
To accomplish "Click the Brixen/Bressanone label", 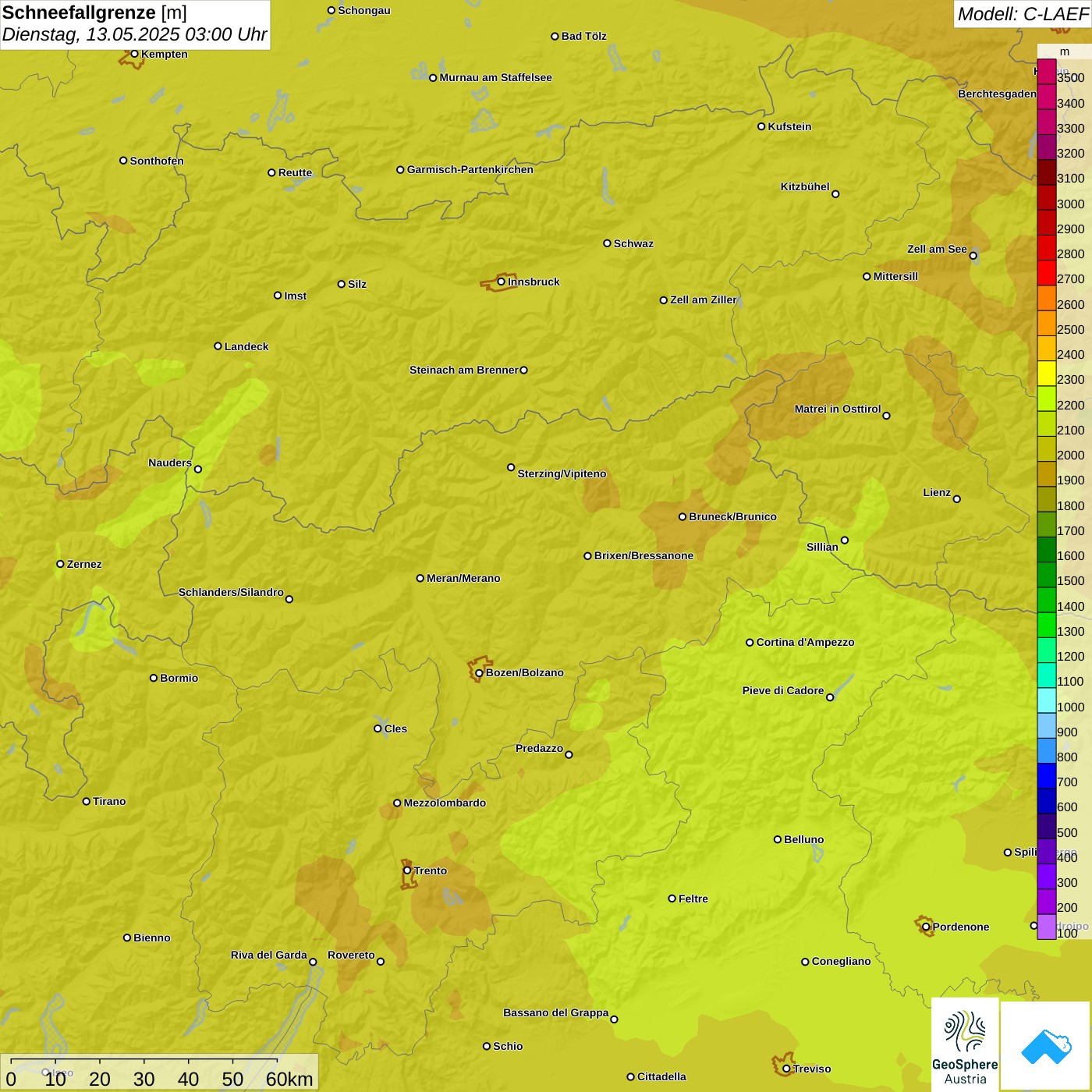I will 643,555.
